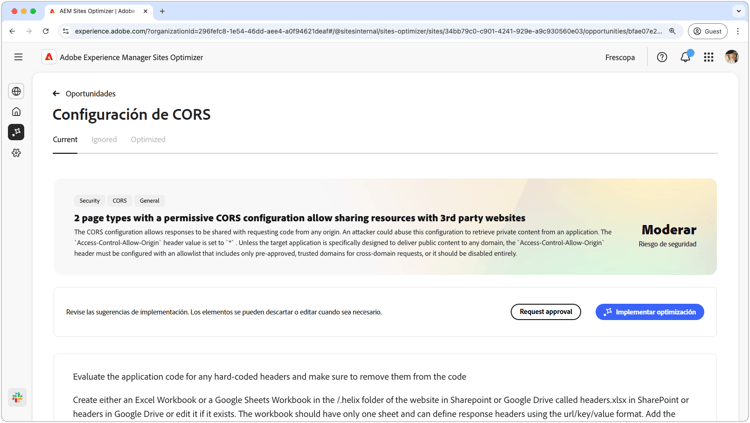Screen dimensions: 750x423
Task: Reload the page with browser refresh
Action: pyautogui.click(x=45, y=31)
